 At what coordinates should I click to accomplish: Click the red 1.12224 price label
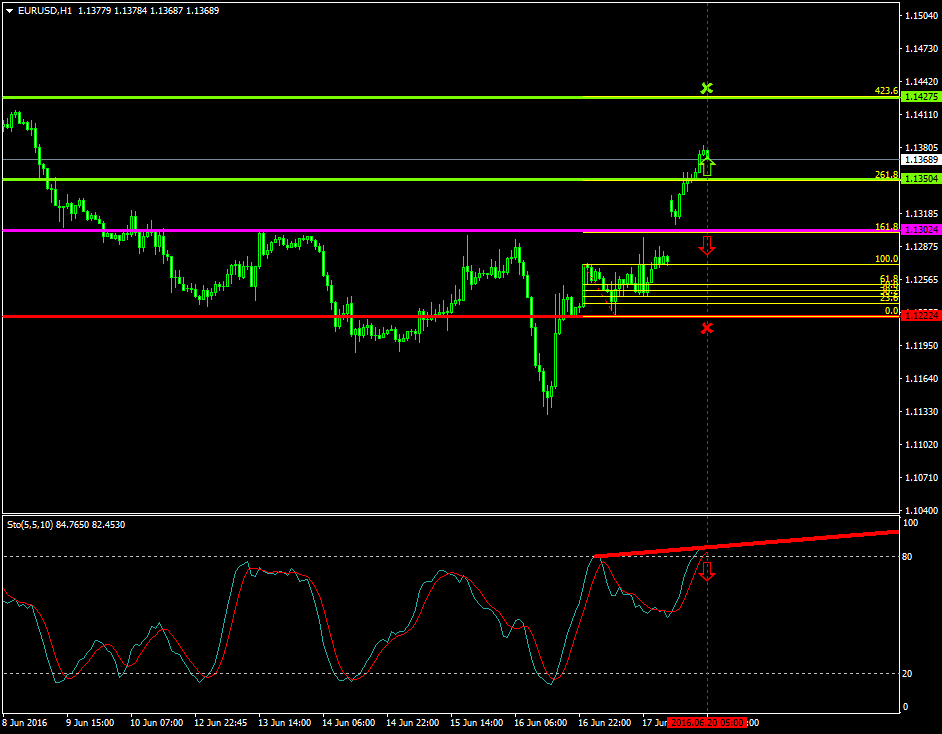919,315
